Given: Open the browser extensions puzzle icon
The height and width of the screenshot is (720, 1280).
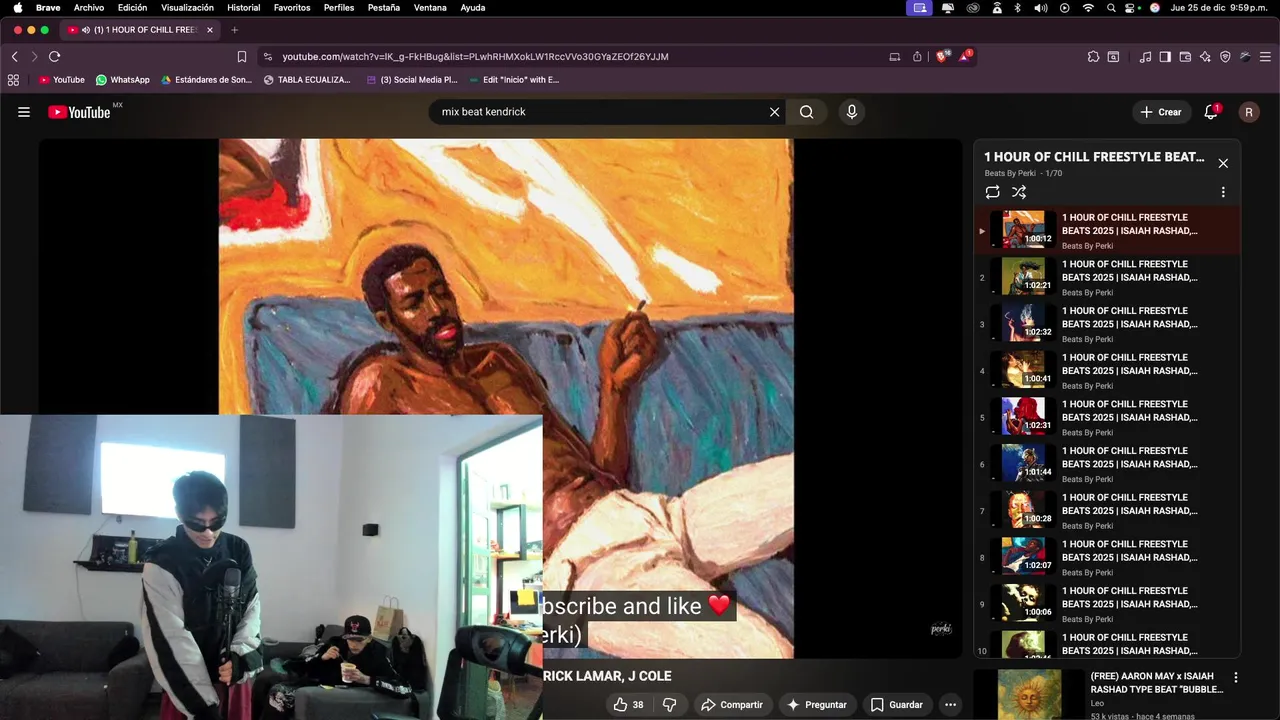Looking at the screenshot, I should pyautogui.click(x=1093, y=57).
